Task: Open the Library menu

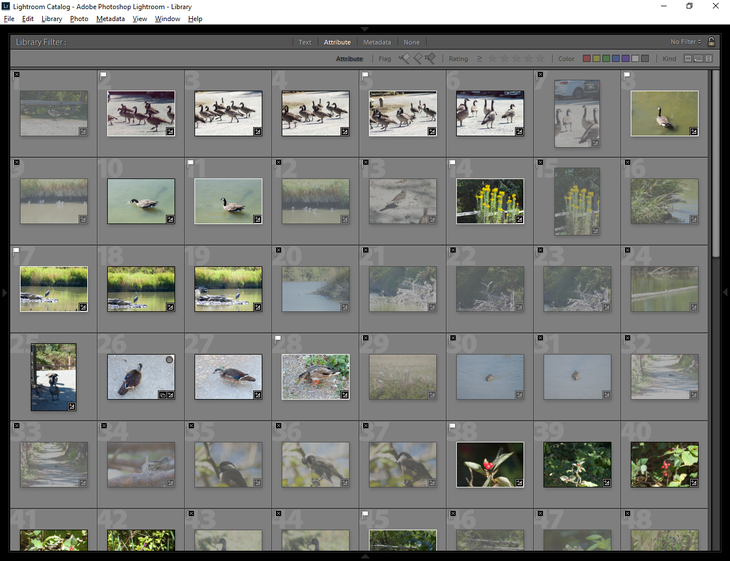Action: 52,19
